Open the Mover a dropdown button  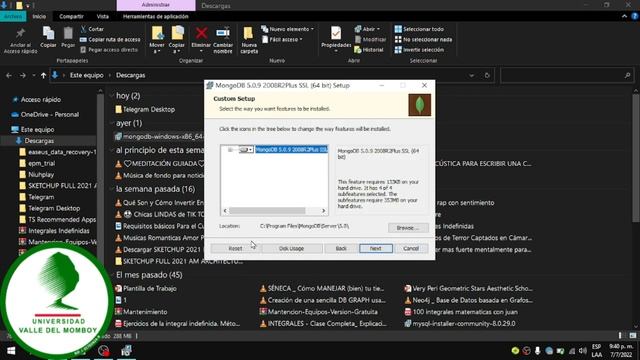click(x=157, y=40)
